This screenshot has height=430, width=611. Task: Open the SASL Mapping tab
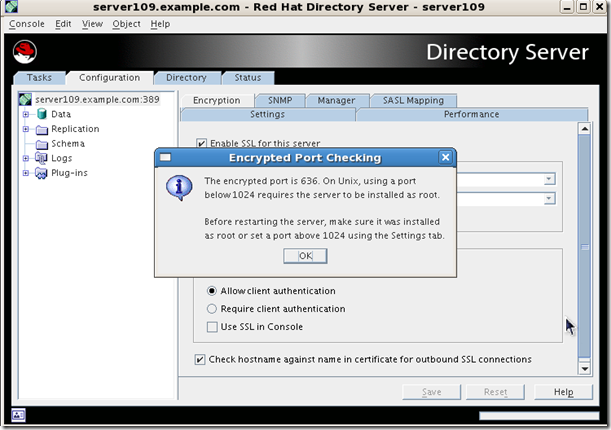coord(413,100)
